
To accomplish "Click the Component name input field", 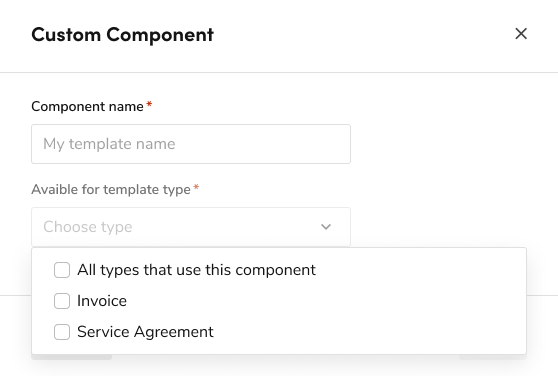I will [x=191, y=144].
